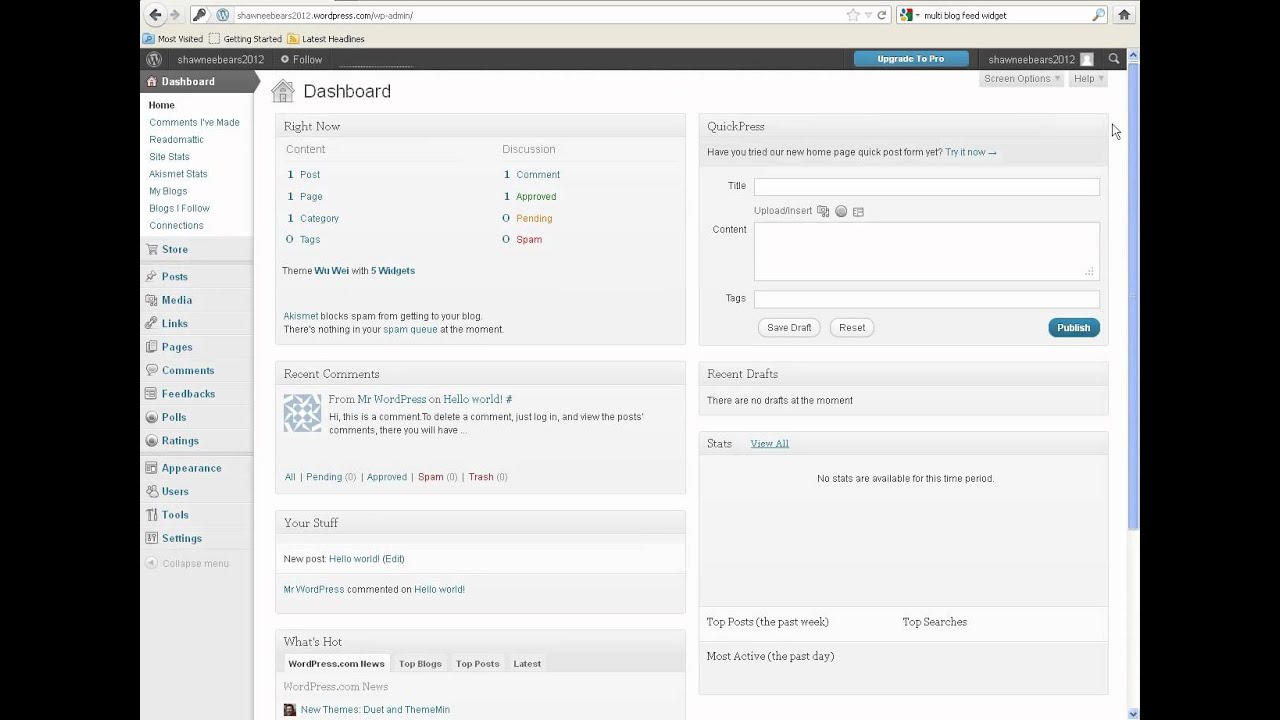
Task: Open Readomattic submenu item
Action: 176,140
